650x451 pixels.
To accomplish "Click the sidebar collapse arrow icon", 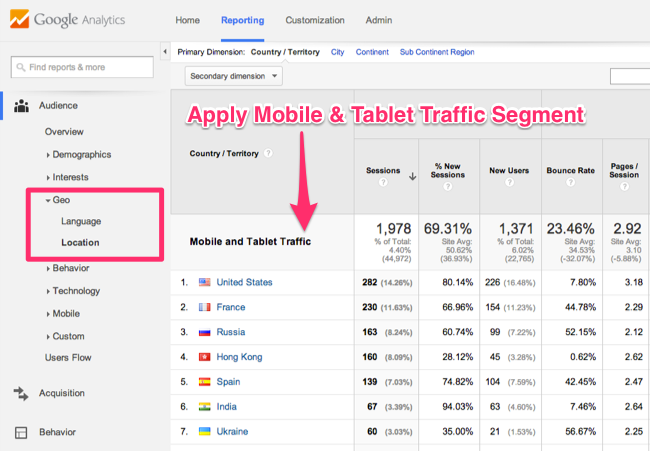I will [165, 52].
